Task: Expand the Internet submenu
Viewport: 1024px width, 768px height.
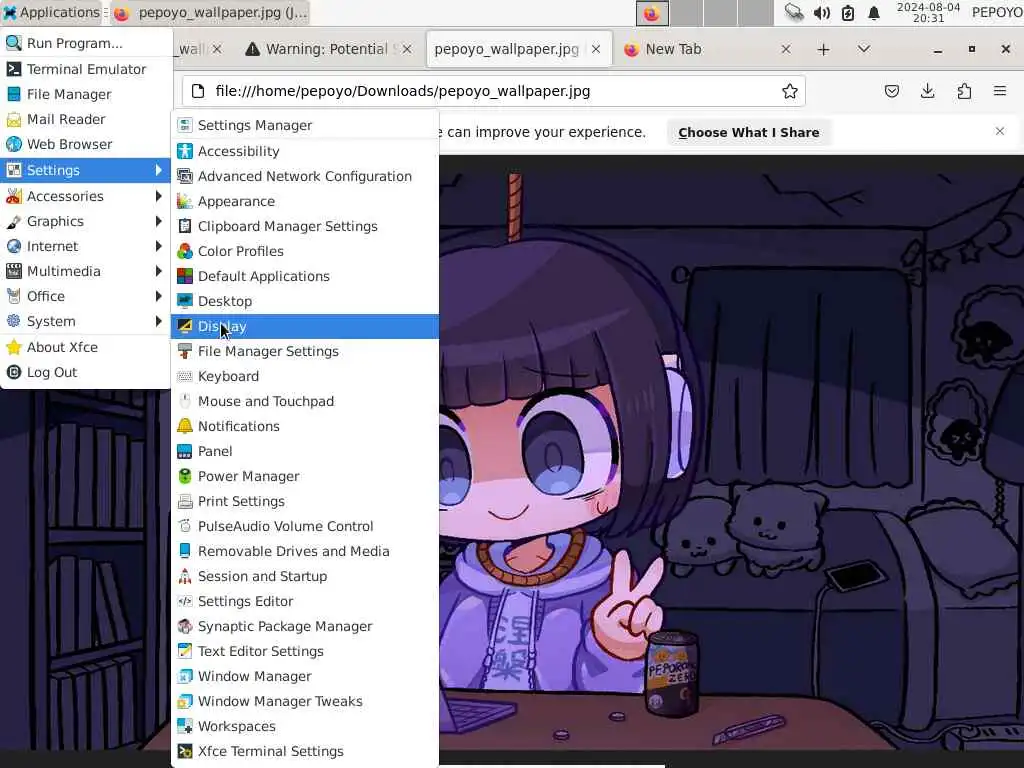Action: tap(85, 246)
